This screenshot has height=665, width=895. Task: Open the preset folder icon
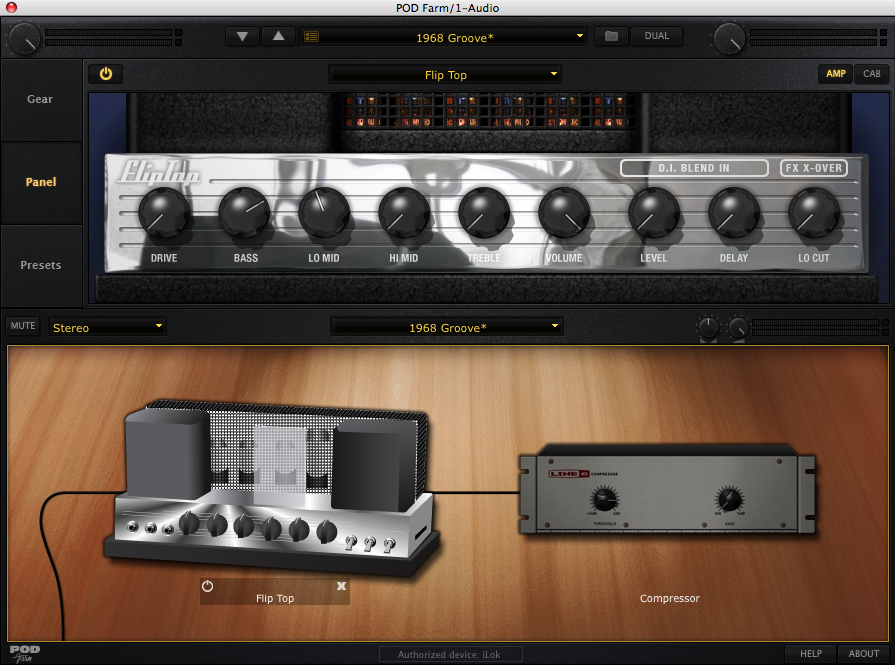tap(611, 36)
